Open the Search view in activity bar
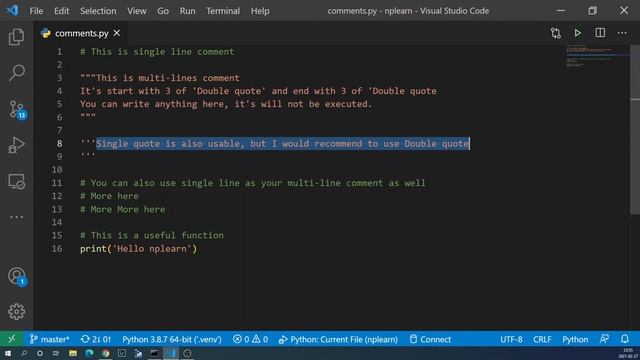 (x=16, y=73)
